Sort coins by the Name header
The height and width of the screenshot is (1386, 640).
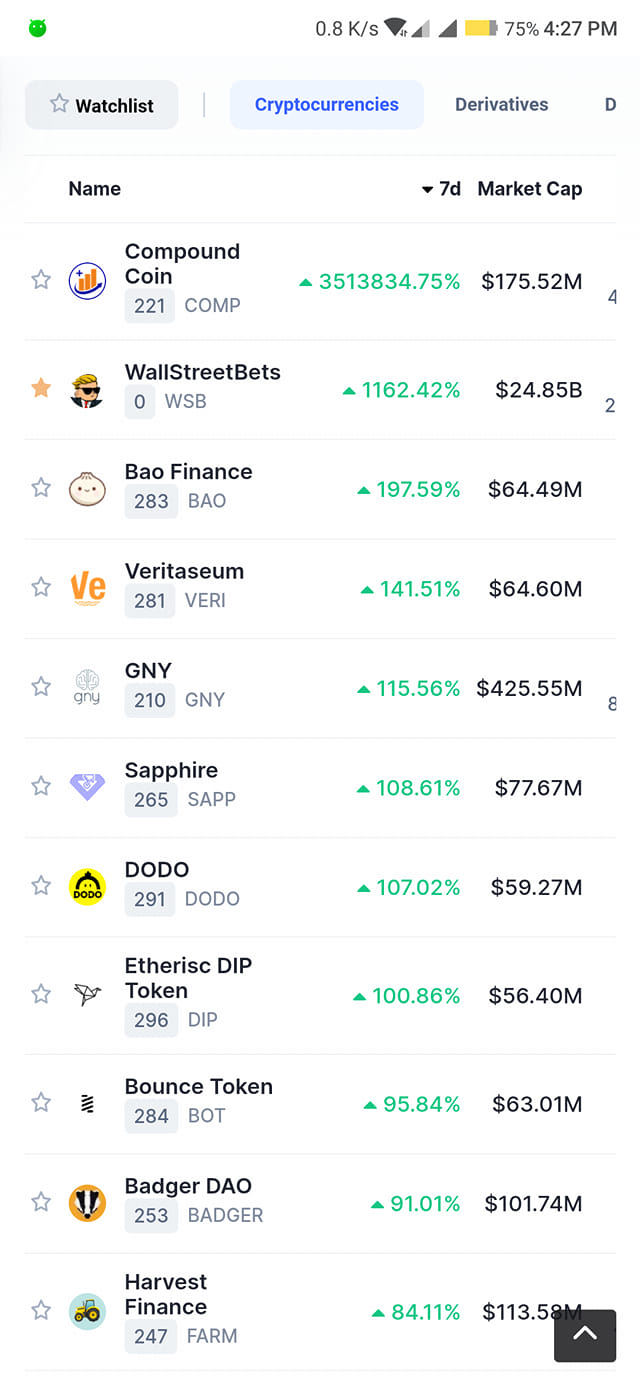point(95,189)
